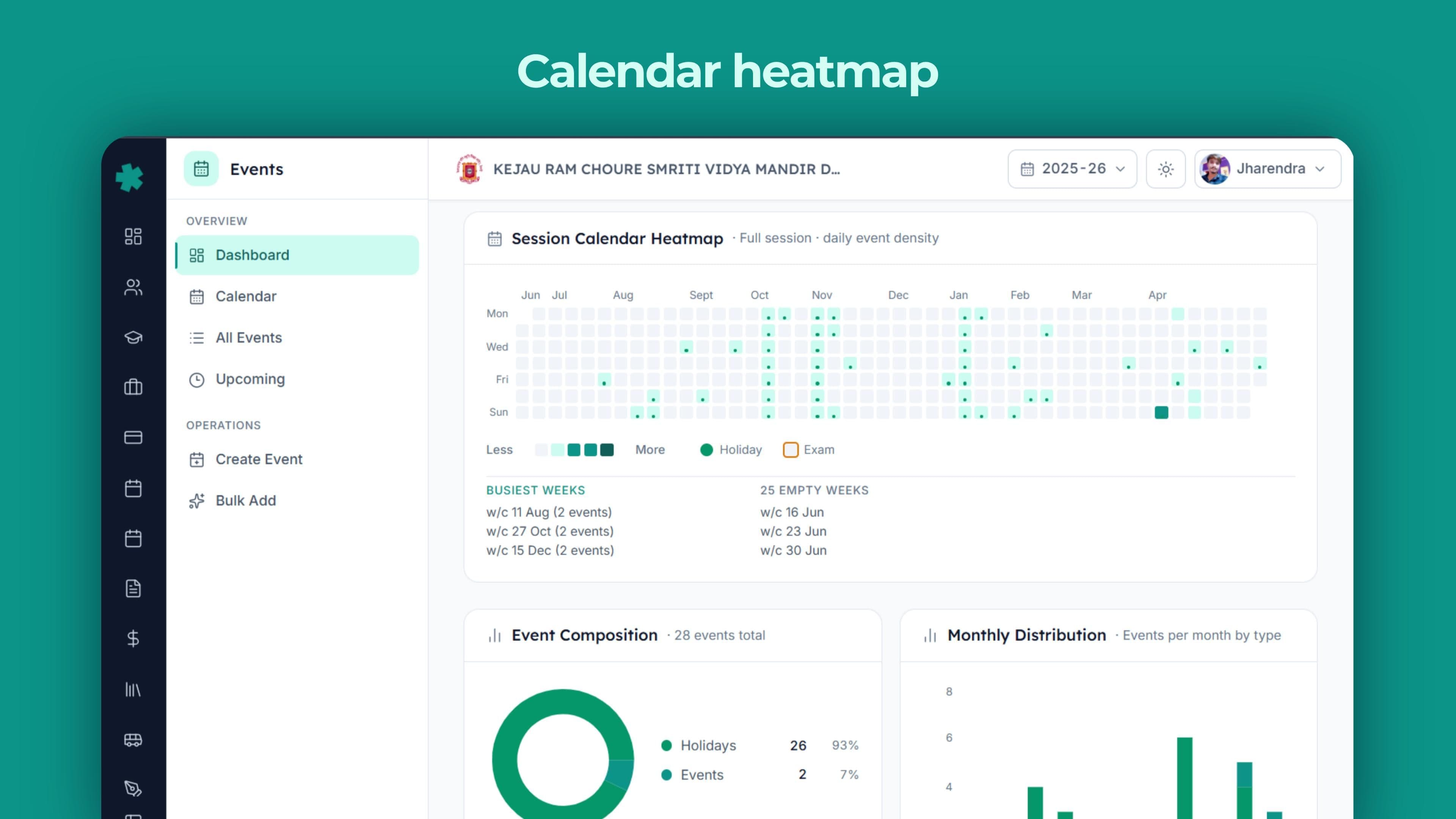Image resolution: width=1456 pixels, height=819 pixels.
Task: Click the green asterisk app logo
Action: point(129,177)
